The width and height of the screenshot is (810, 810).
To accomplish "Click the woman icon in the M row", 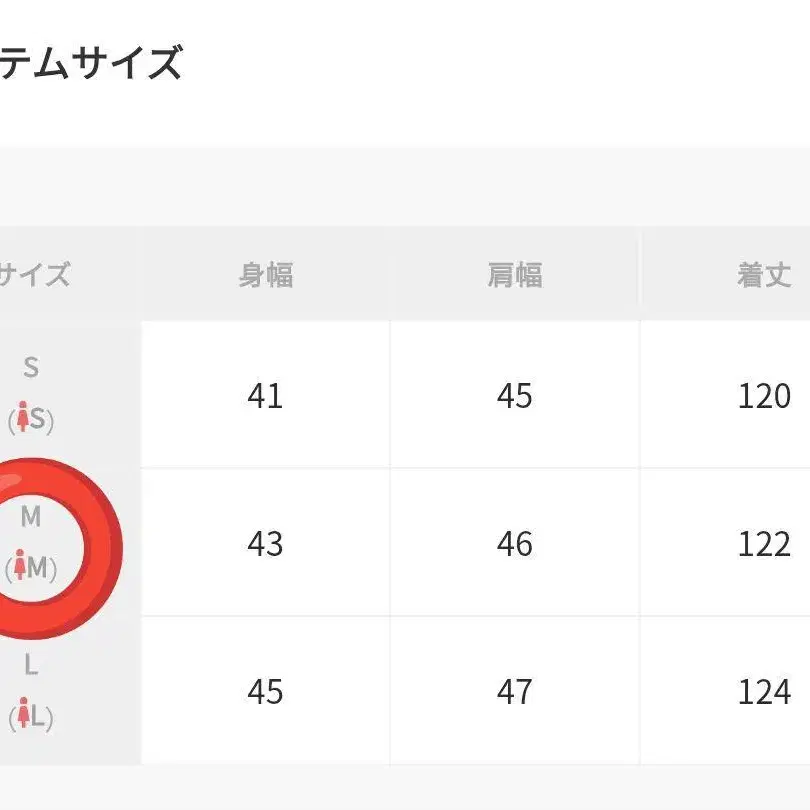I will 21,568.
